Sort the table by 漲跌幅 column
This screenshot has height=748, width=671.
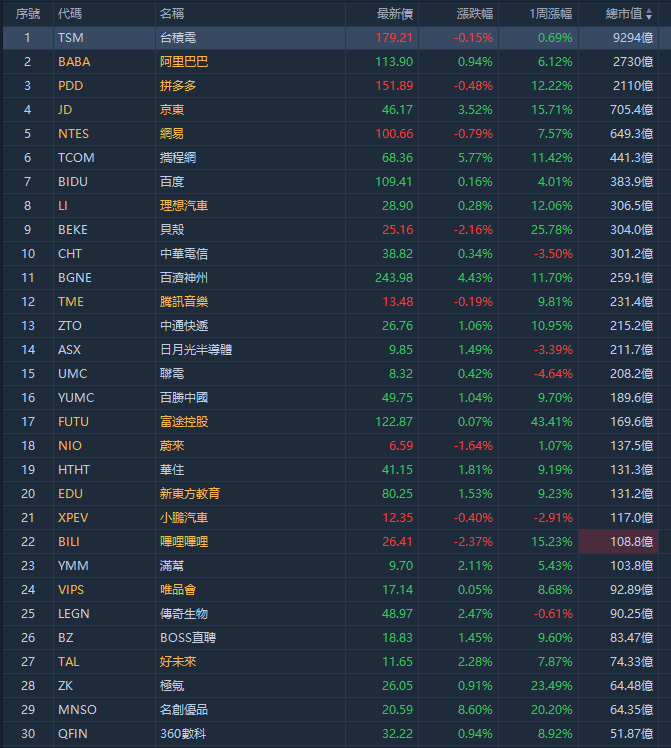[x=475, y=14]
